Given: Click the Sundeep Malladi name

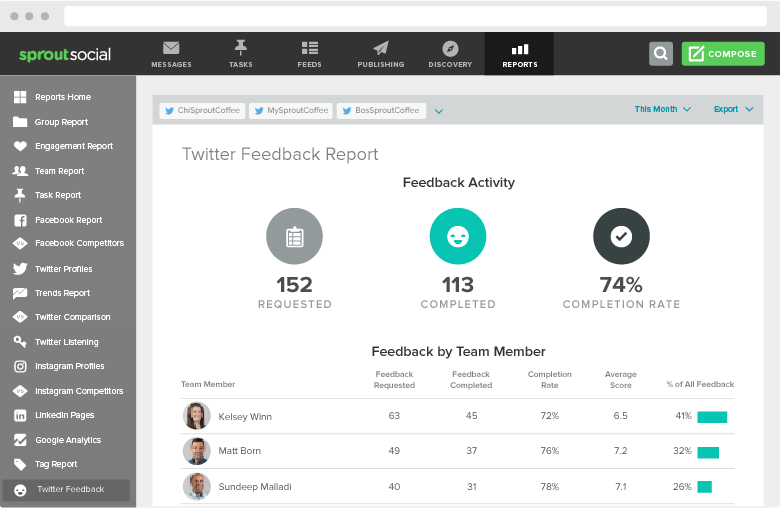Looking at the screenshot, I should coord(255,487).
